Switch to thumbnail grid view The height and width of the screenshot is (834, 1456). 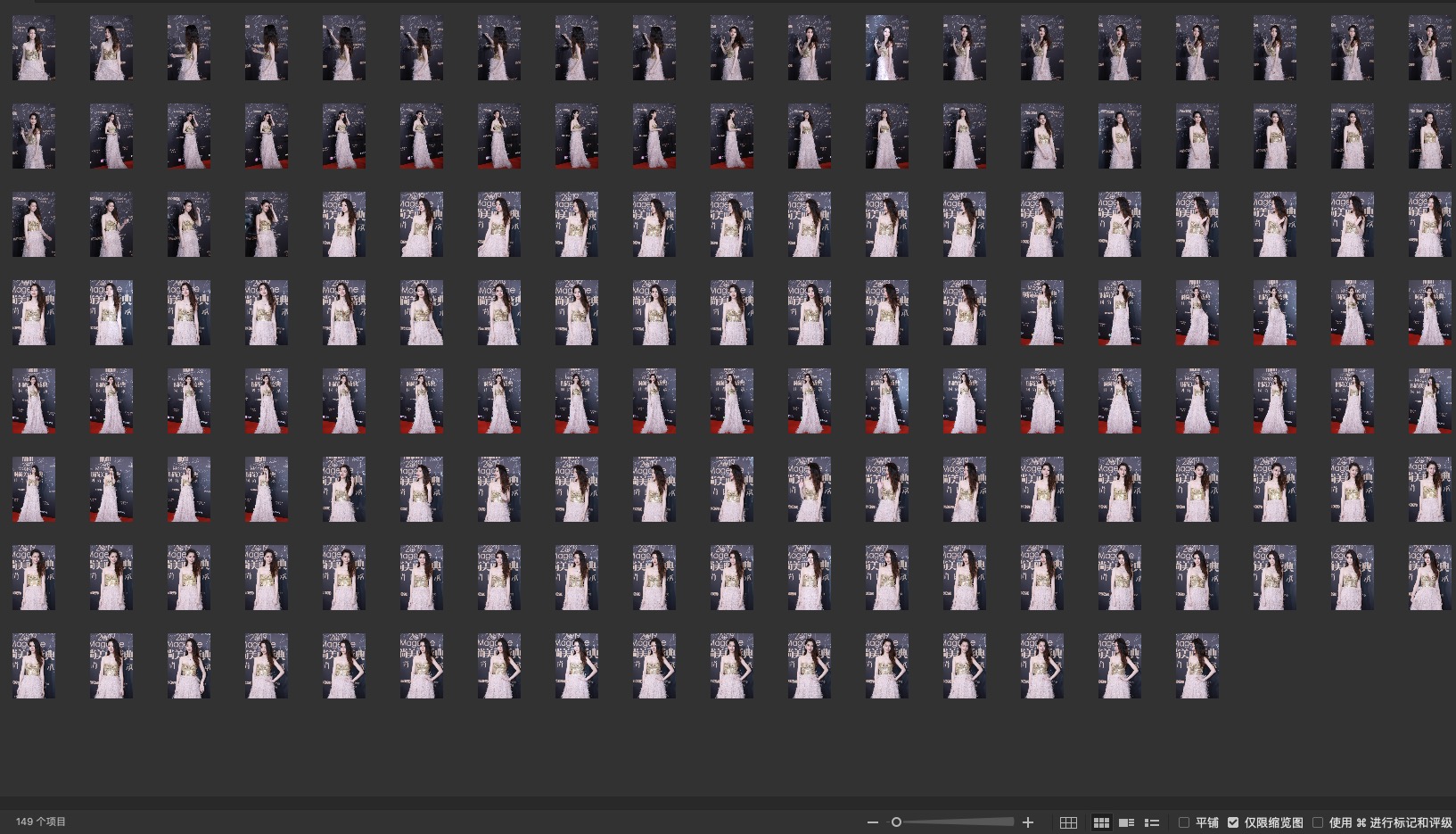pos(1101,822)
